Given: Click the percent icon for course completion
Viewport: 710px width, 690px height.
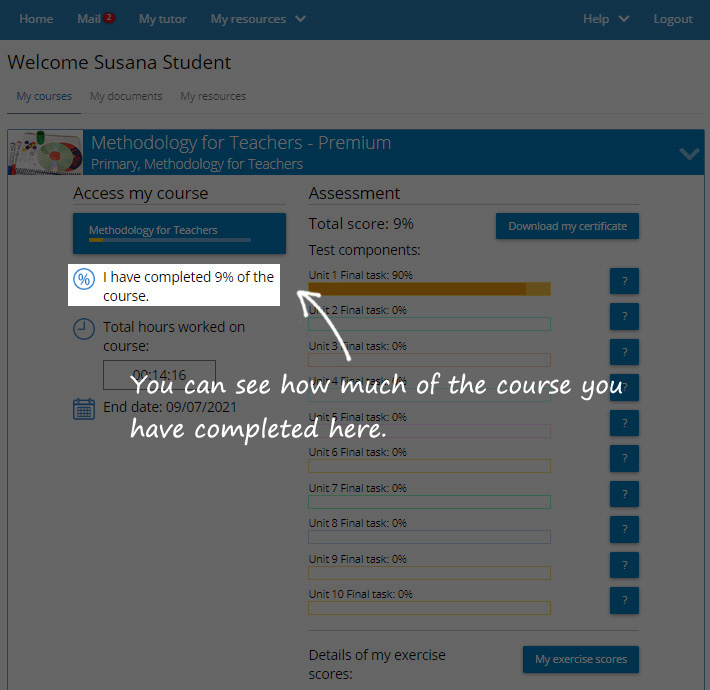Looking at the screenshot, I should click(x=85, y=279).
